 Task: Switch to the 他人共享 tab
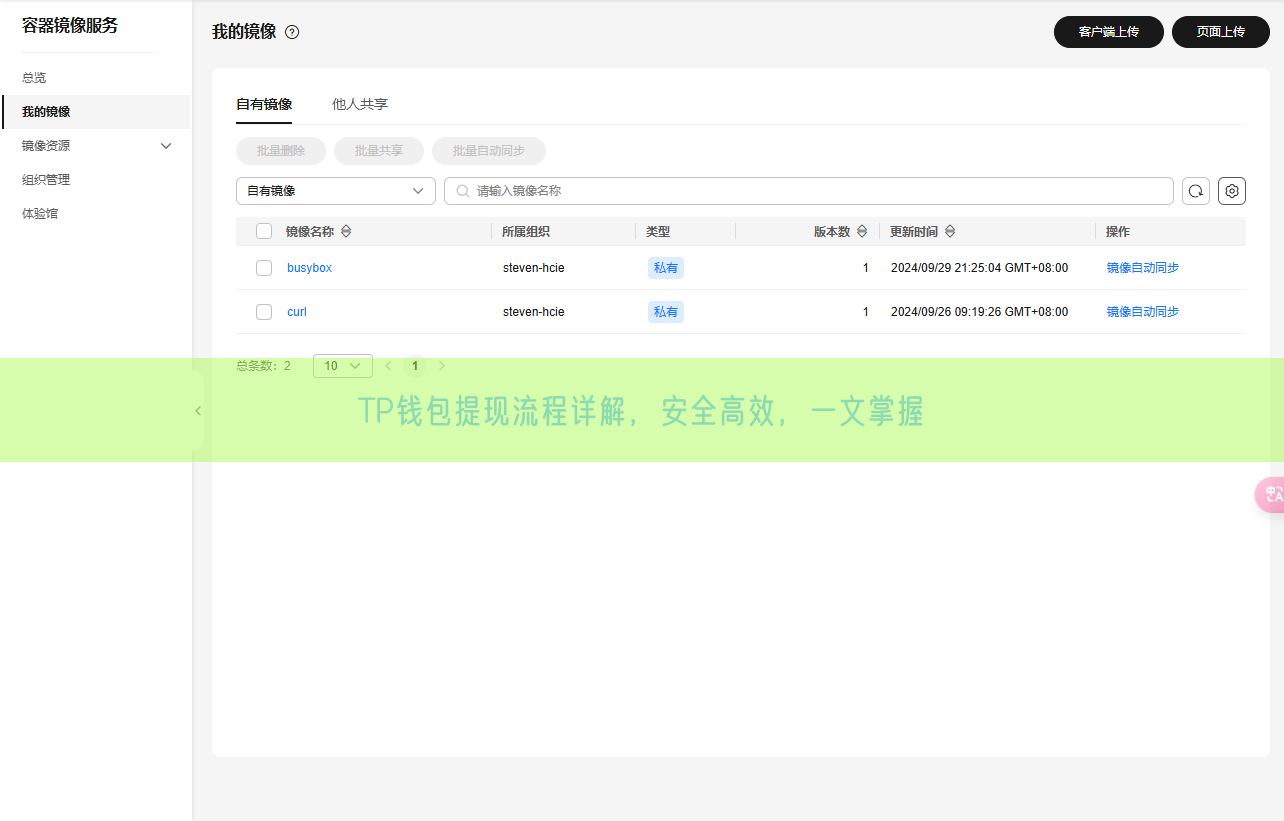pyautogui.click(x=360, y=104)
